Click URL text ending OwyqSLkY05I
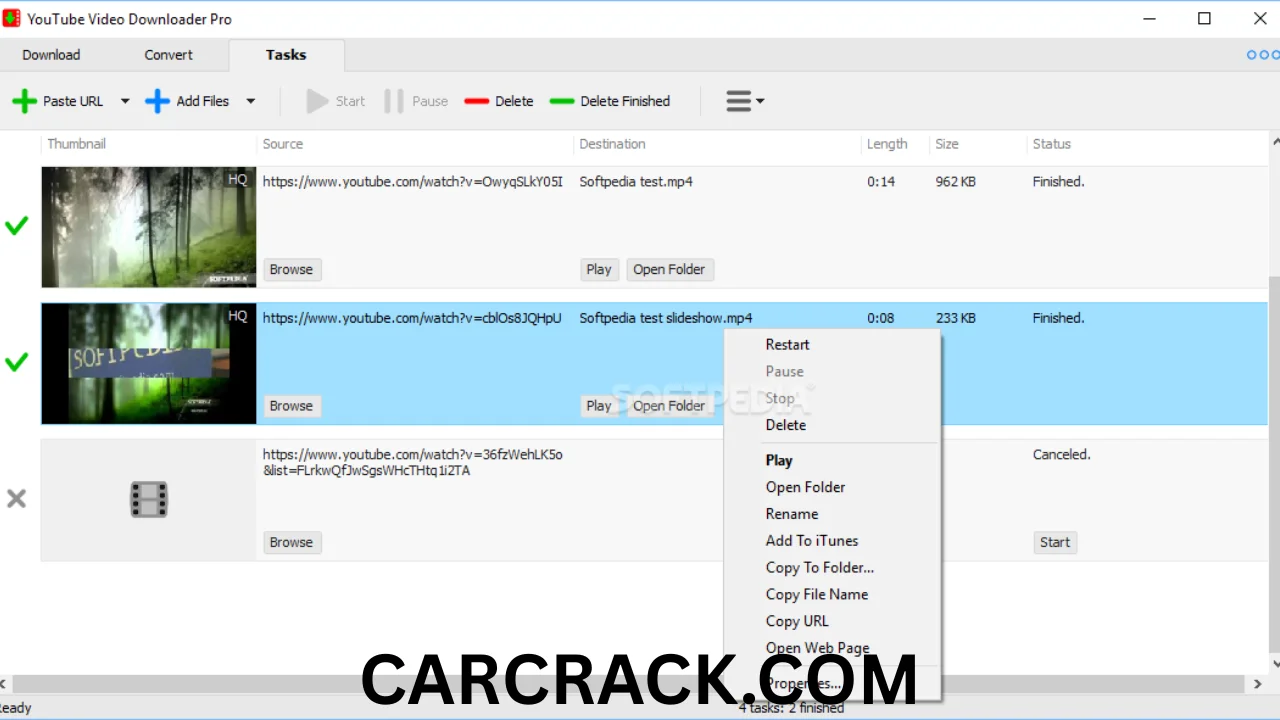1280x720 pixels. (x=413, y=182)
